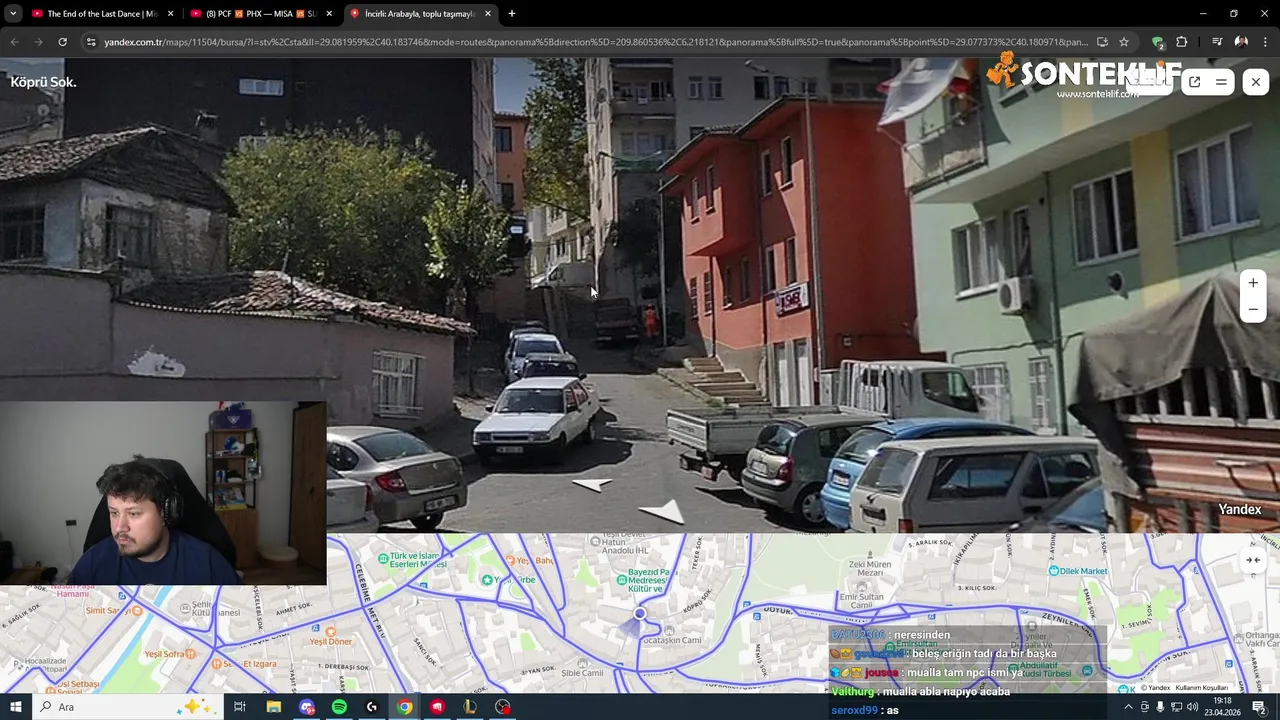Open Chrome tab search dropdown

click(x=13, y=14)
